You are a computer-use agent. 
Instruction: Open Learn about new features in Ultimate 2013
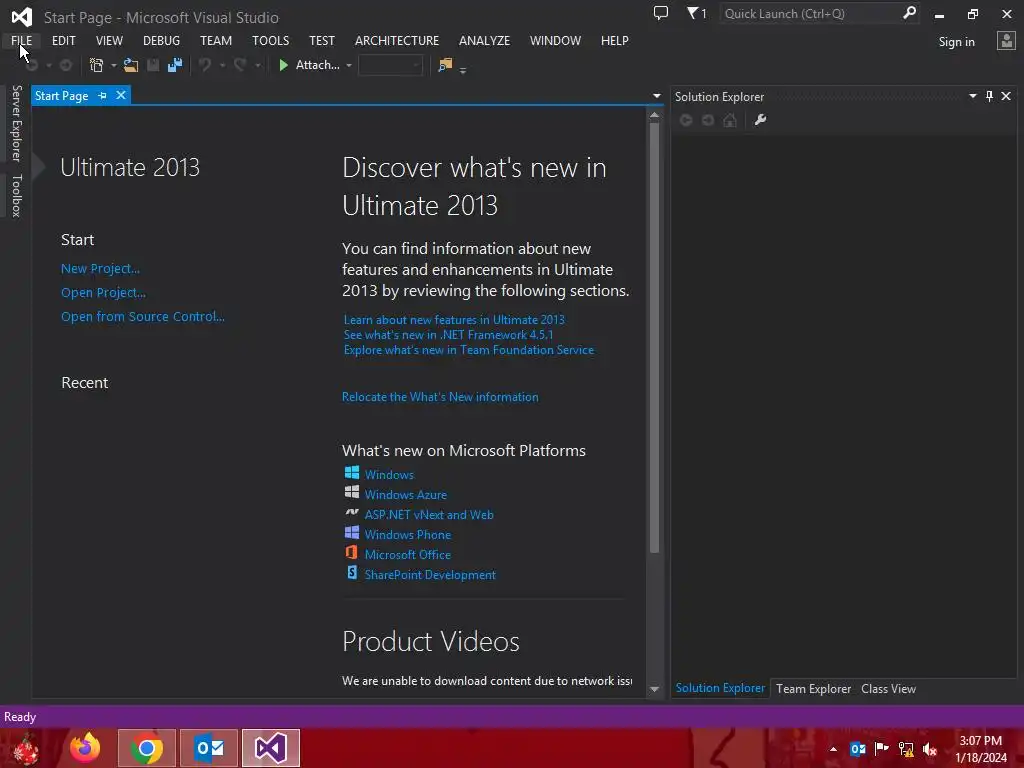point(454,319)
